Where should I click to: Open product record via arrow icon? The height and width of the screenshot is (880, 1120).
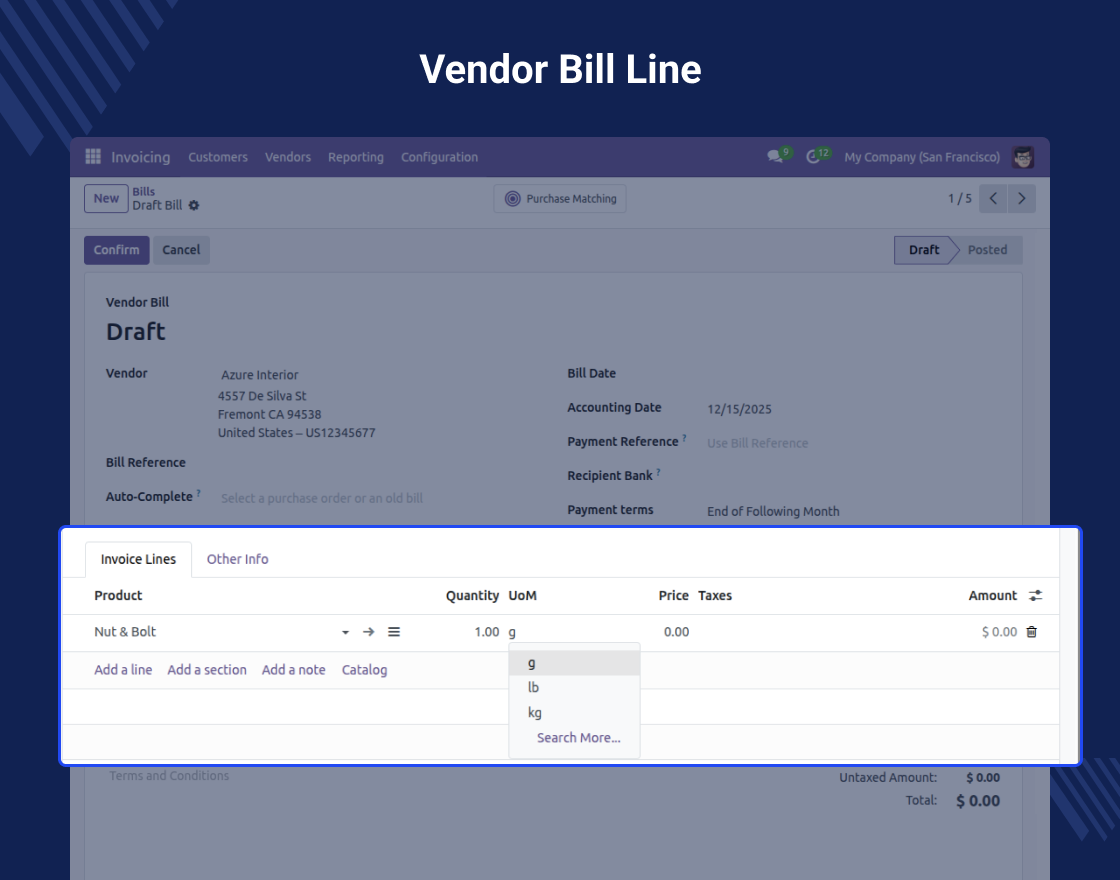(369, 631)
